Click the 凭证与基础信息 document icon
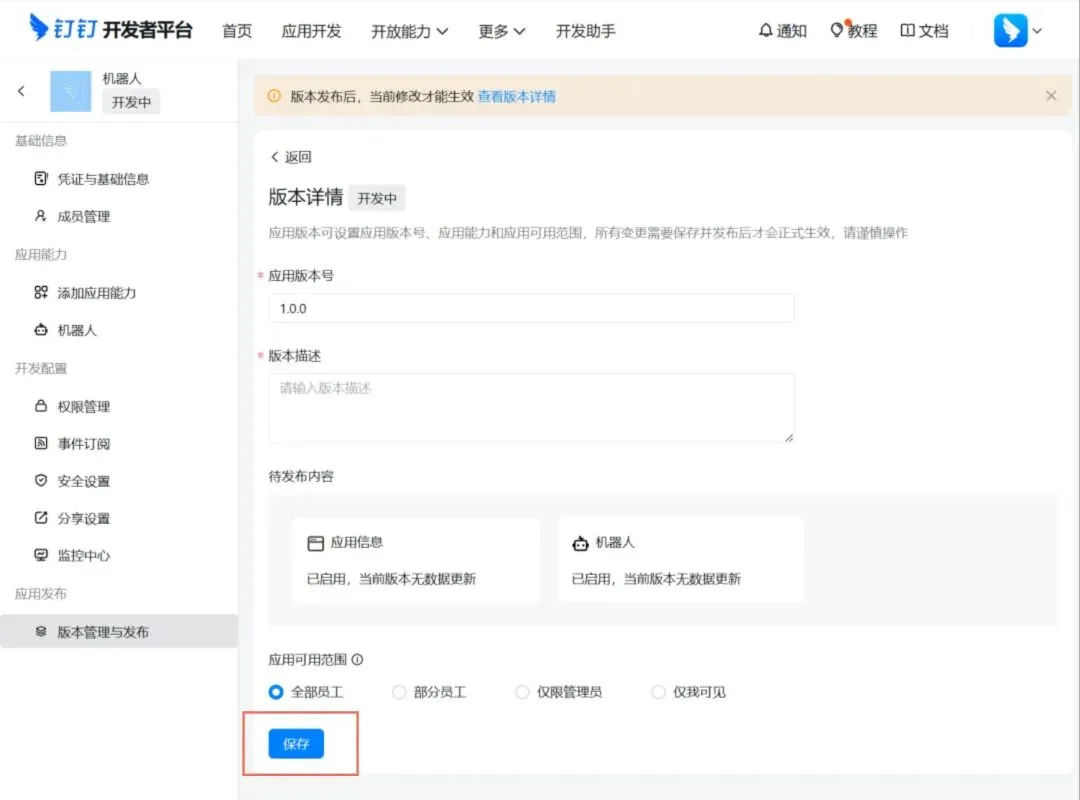This screenshot has height=800, width=1080. click(x=41, y=178)
